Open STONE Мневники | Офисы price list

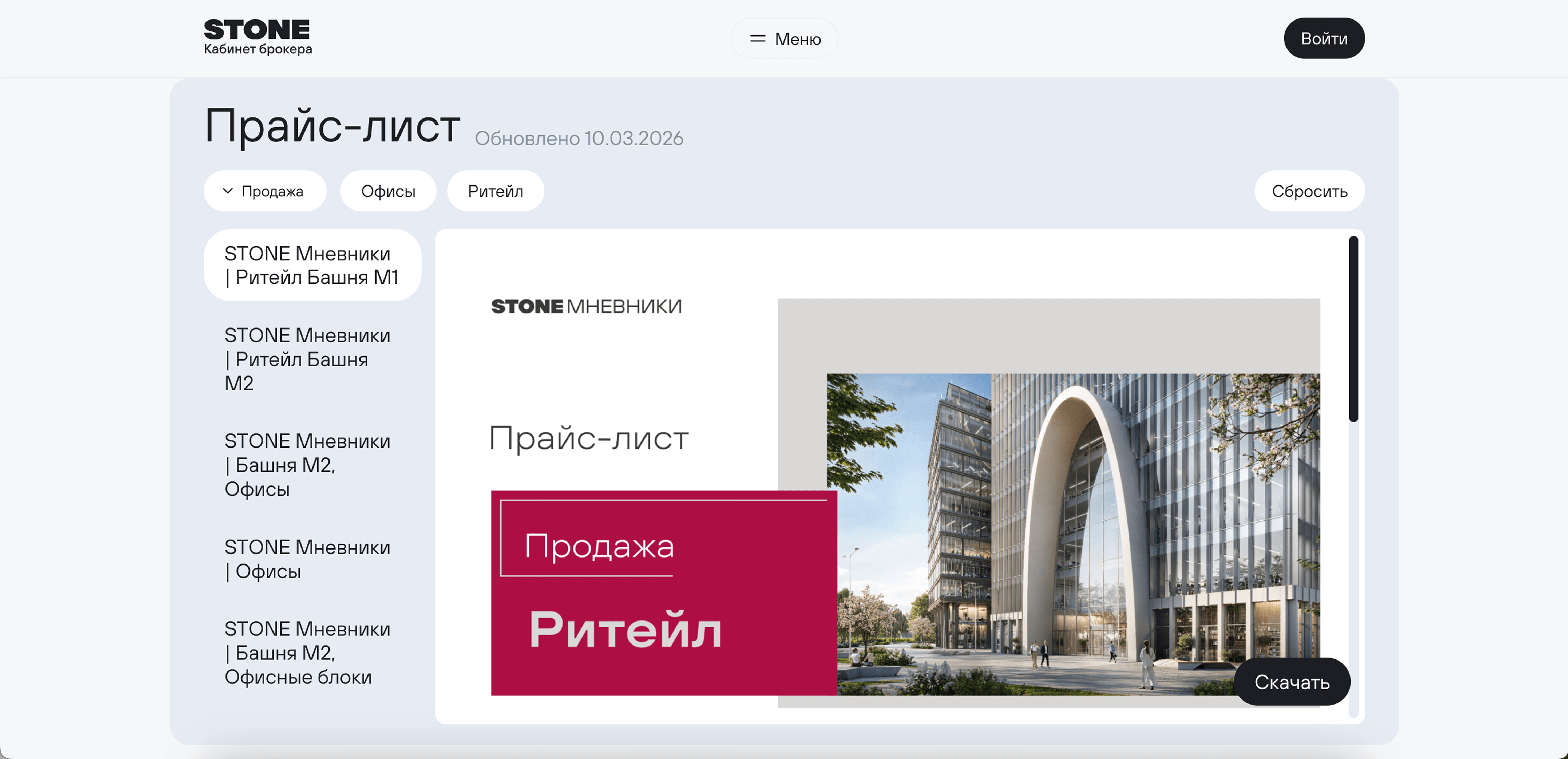tap(307, 559)
